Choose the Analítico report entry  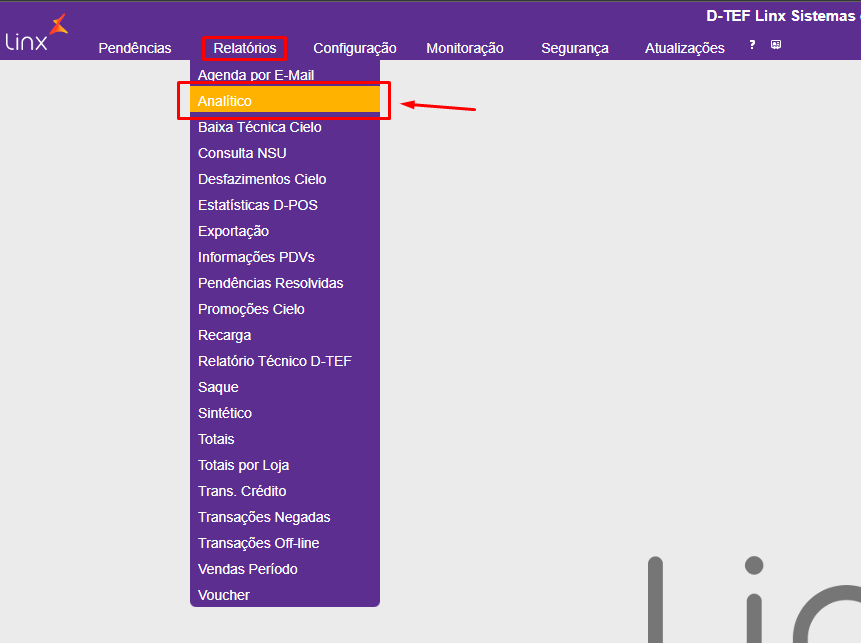pos(284,101)
